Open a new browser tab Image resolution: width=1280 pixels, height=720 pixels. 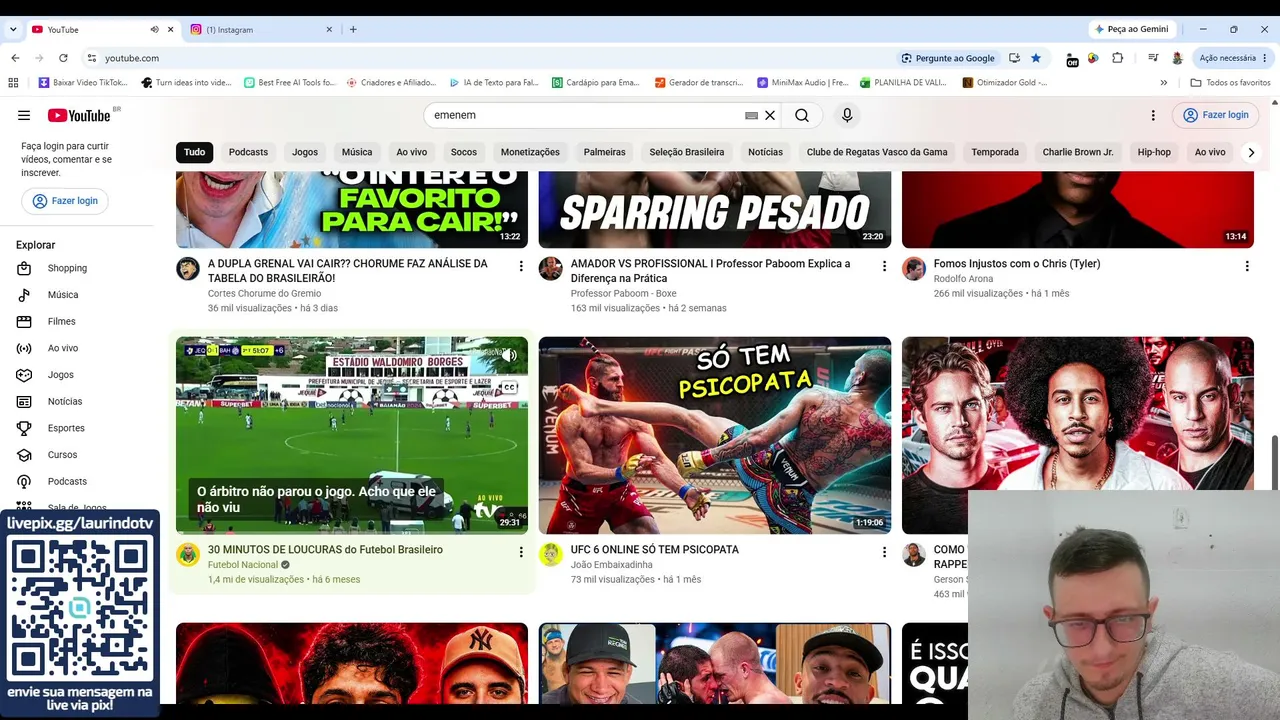(353, 30)
